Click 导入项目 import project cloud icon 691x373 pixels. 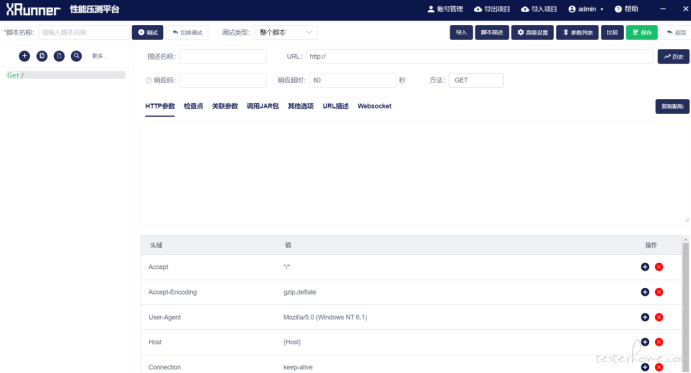539,9
